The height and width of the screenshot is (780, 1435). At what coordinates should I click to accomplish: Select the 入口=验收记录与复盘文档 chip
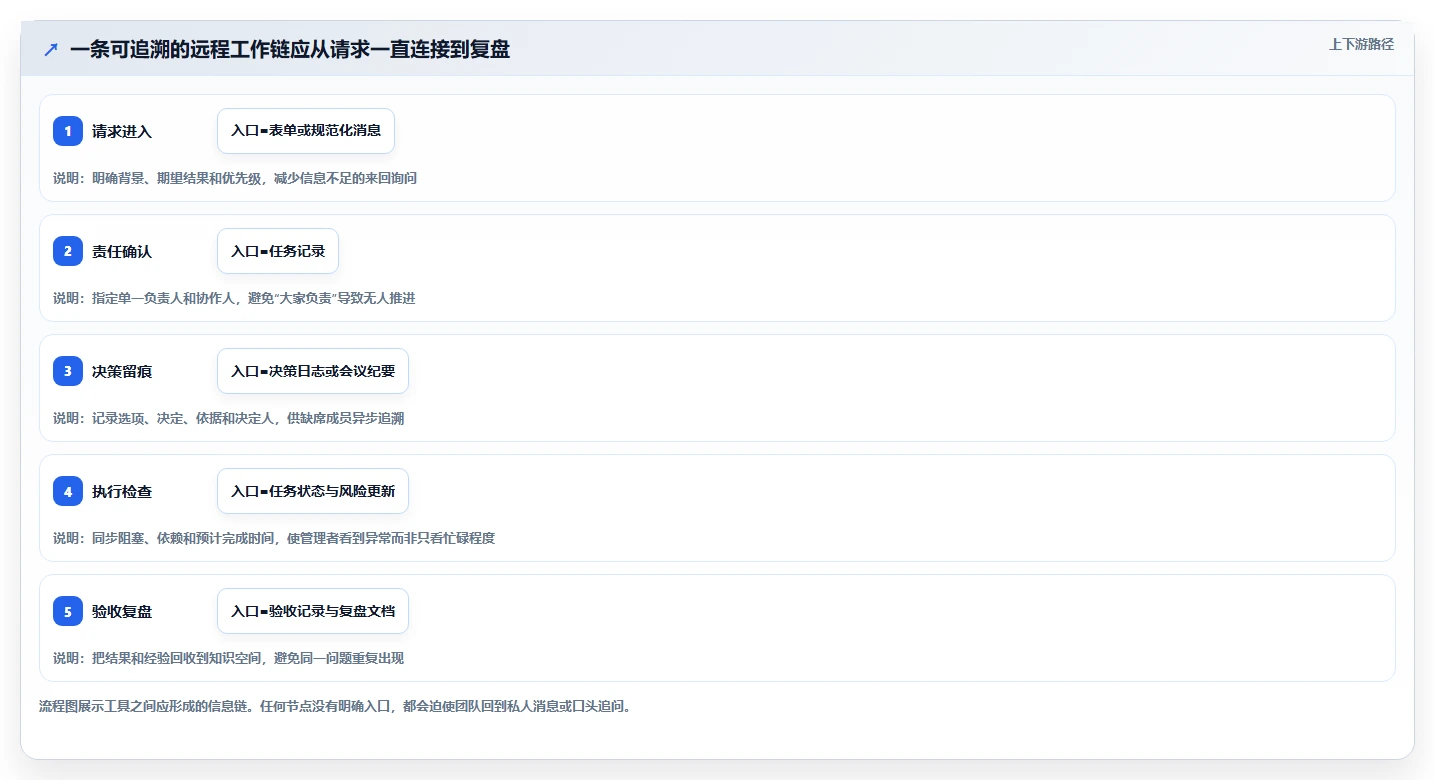(x=313, y=611)
